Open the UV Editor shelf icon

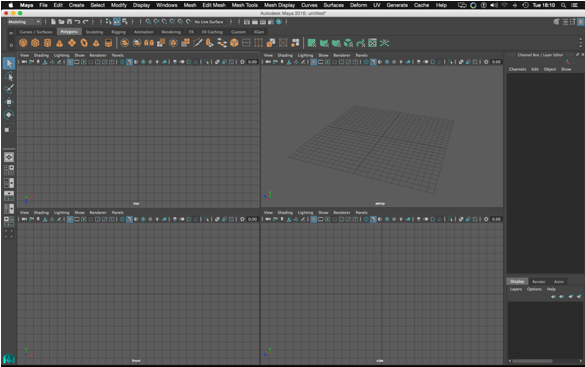click(x=372, y=43)
